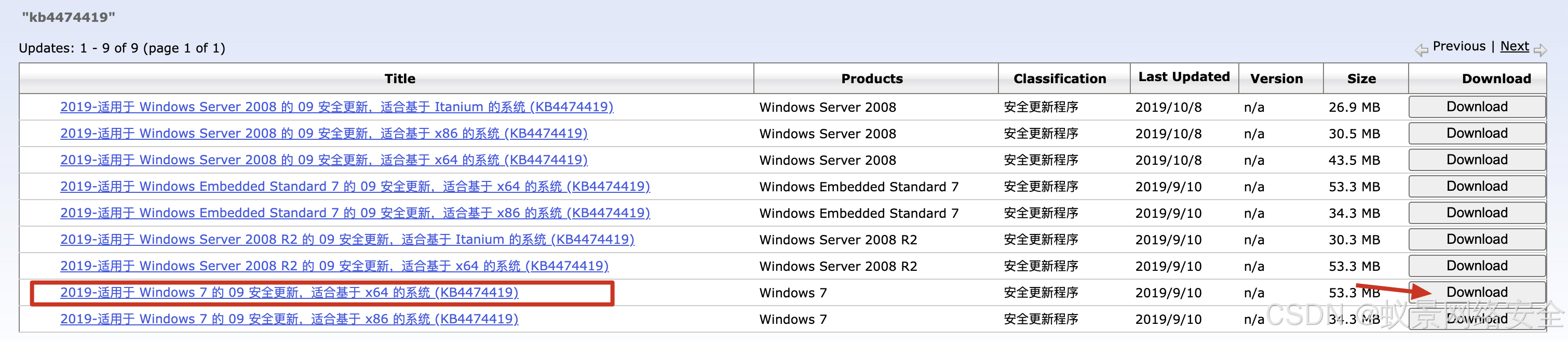Go to Next results page

click(1515, 46)
